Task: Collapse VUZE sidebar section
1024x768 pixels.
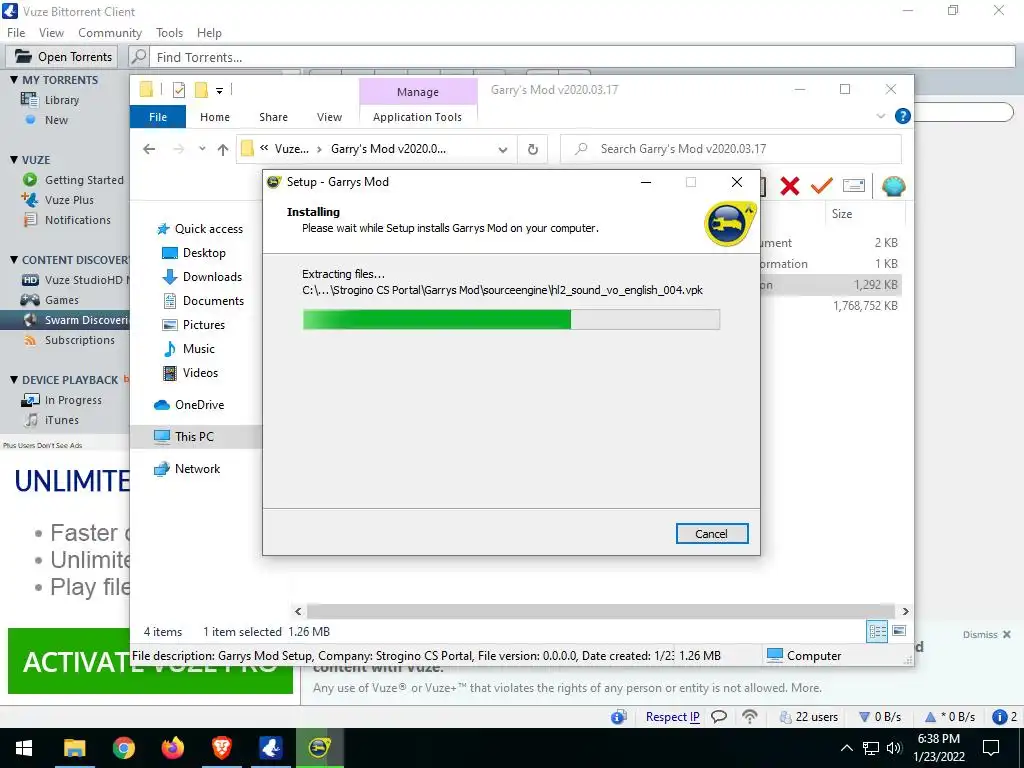Action: point(14,160)
